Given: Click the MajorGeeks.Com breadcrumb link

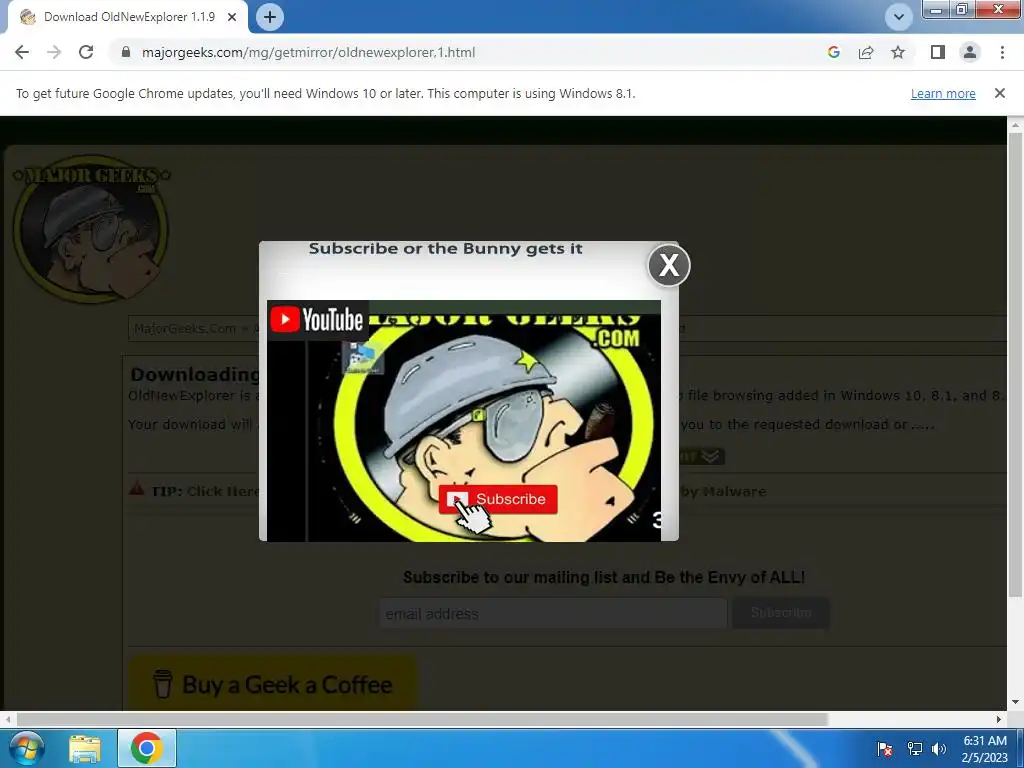Looking at the screenshot, I should tap(185, 328).
